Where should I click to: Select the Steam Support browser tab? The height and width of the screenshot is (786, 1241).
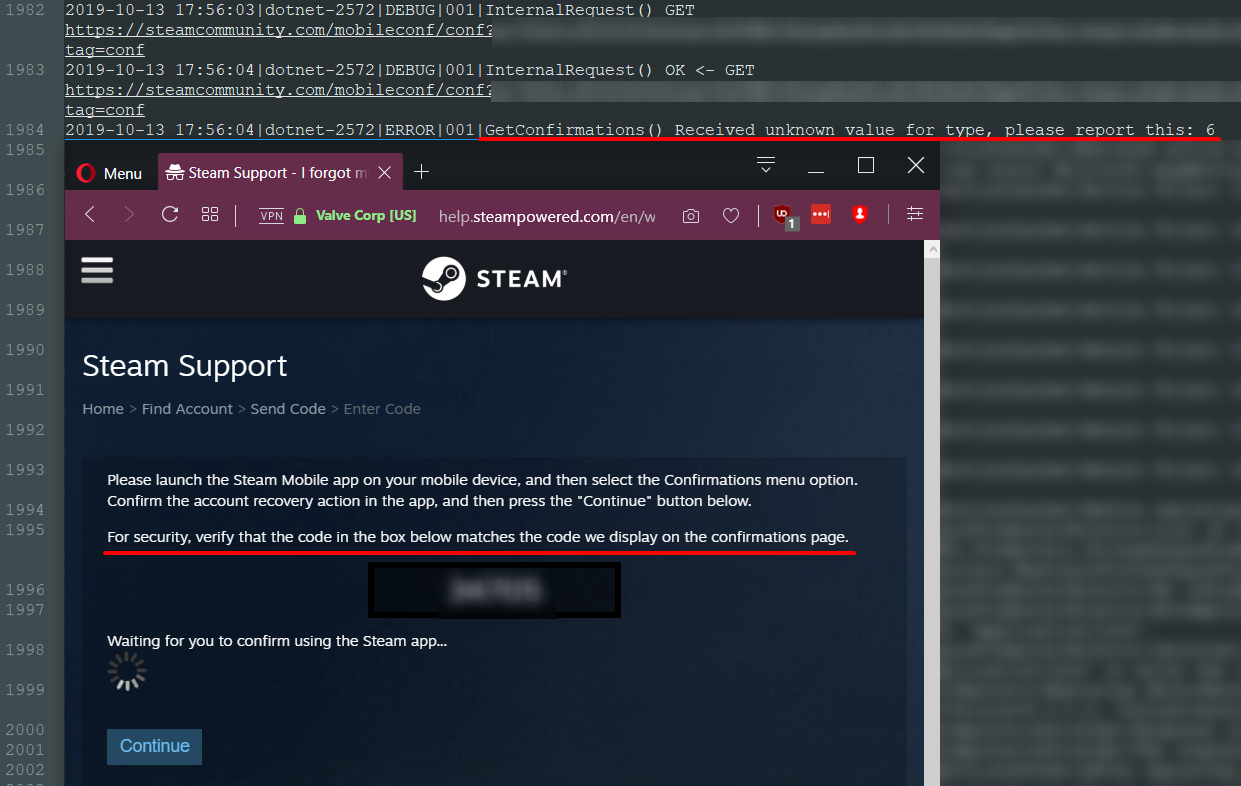(269, 171)
